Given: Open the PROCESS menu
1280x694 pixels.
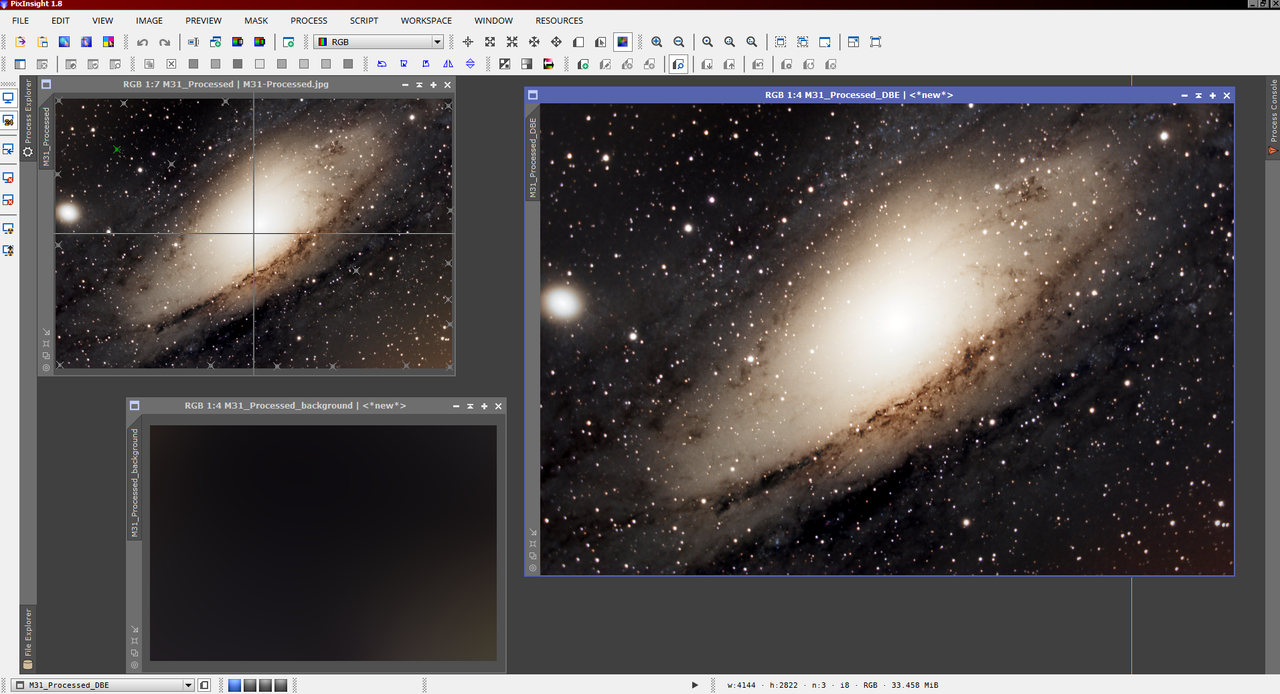Looking at the screenshot, I should (x=309, y=20).
